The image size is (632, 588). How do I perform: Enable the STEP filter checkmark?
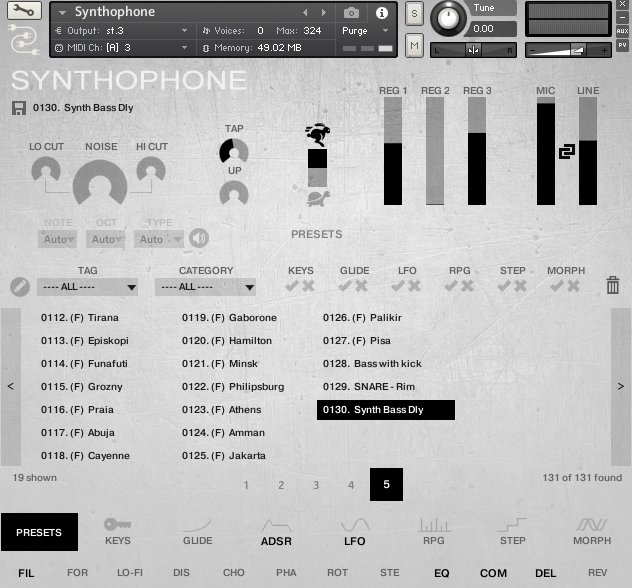point(504,286)
